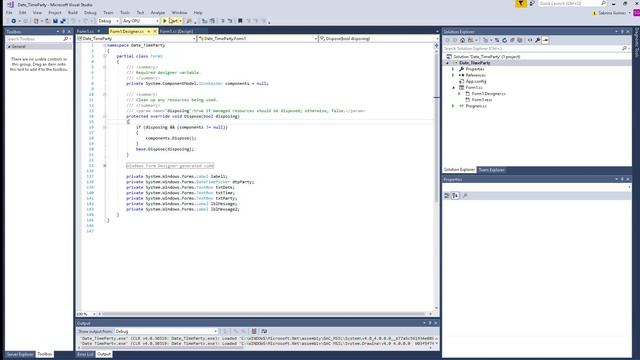Click the Start debugging play button
640x360 pixels.
click(165, 21)
